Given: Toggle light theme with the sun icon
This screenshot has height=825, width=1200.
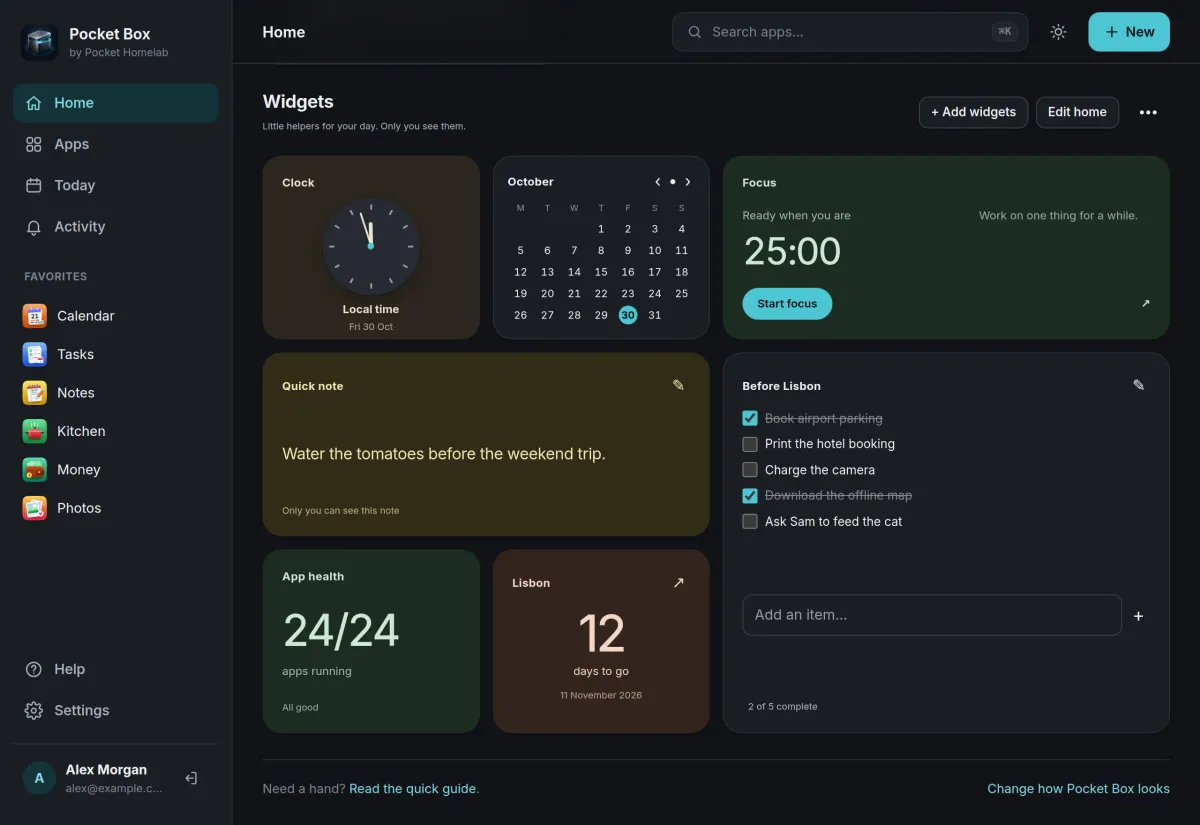Looking at the screenshot, I should point(1058,32).
